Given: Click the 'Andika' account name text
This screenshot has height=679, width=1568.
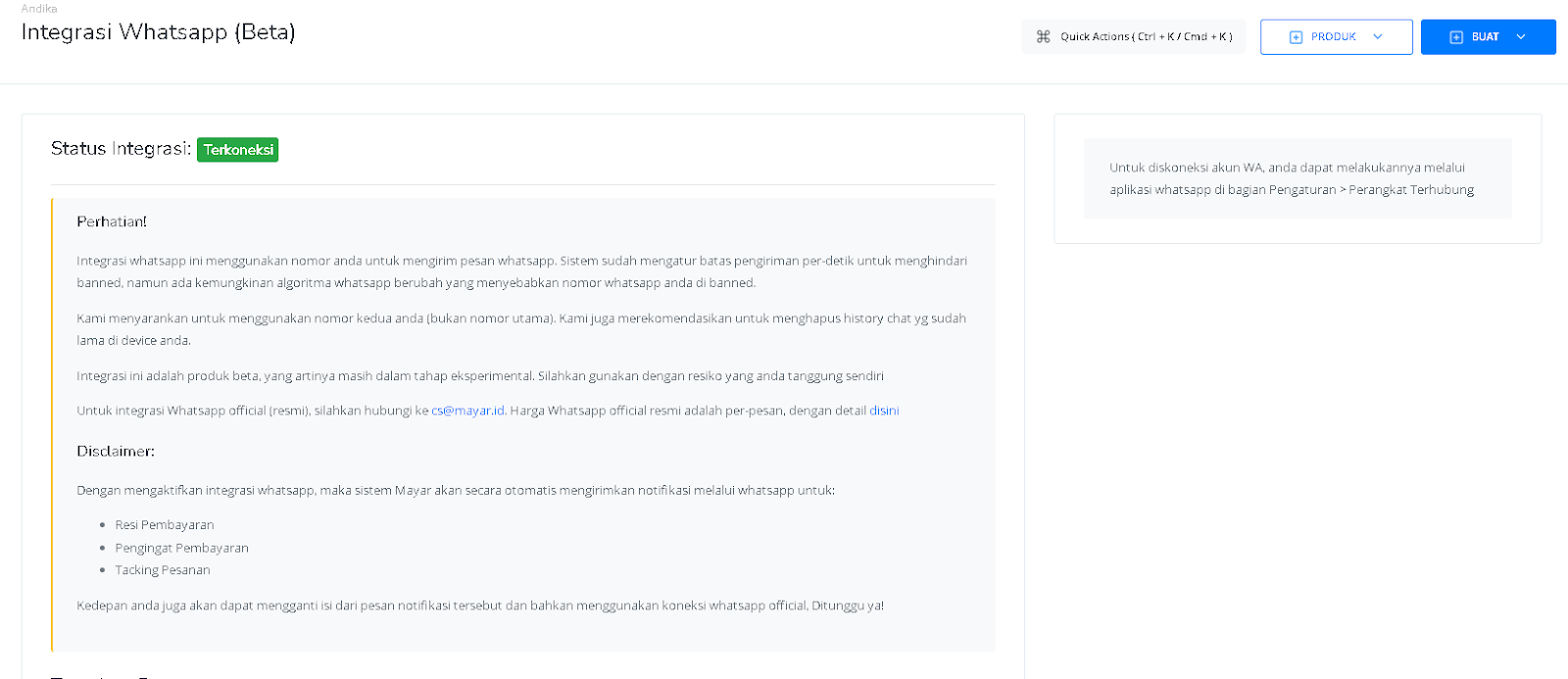Looking at the screenshot, I should click(39, 8).
